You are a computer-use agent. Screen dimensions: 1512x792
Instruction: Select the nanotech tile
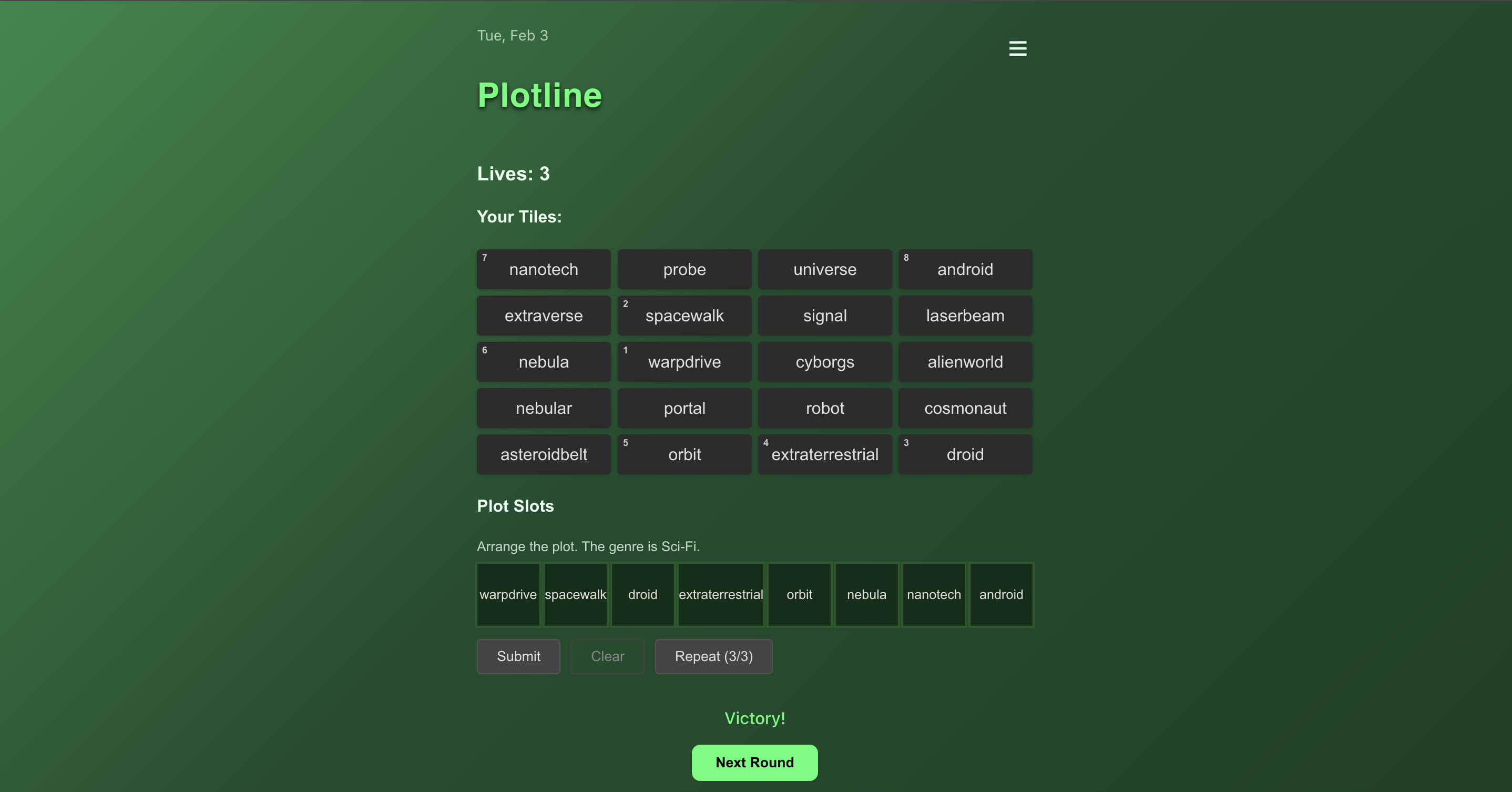544,269
